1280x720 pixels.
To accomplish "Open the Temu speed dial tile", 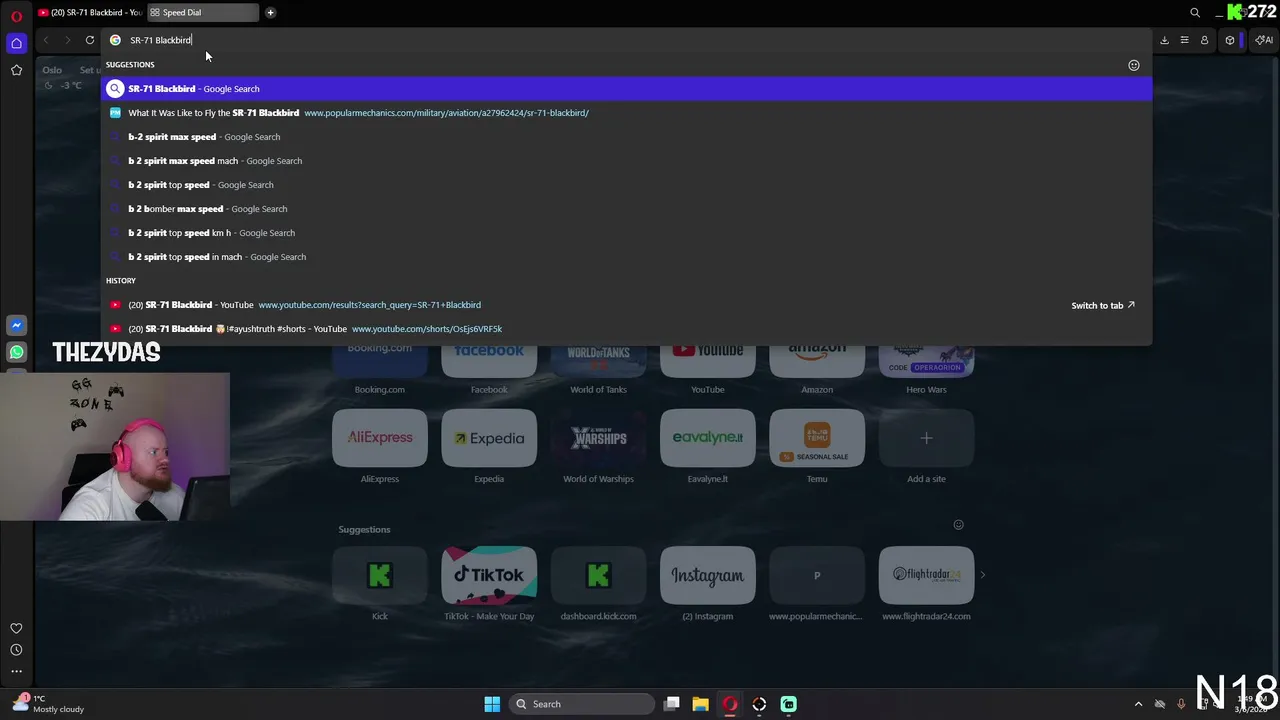I will click(817, 438).
